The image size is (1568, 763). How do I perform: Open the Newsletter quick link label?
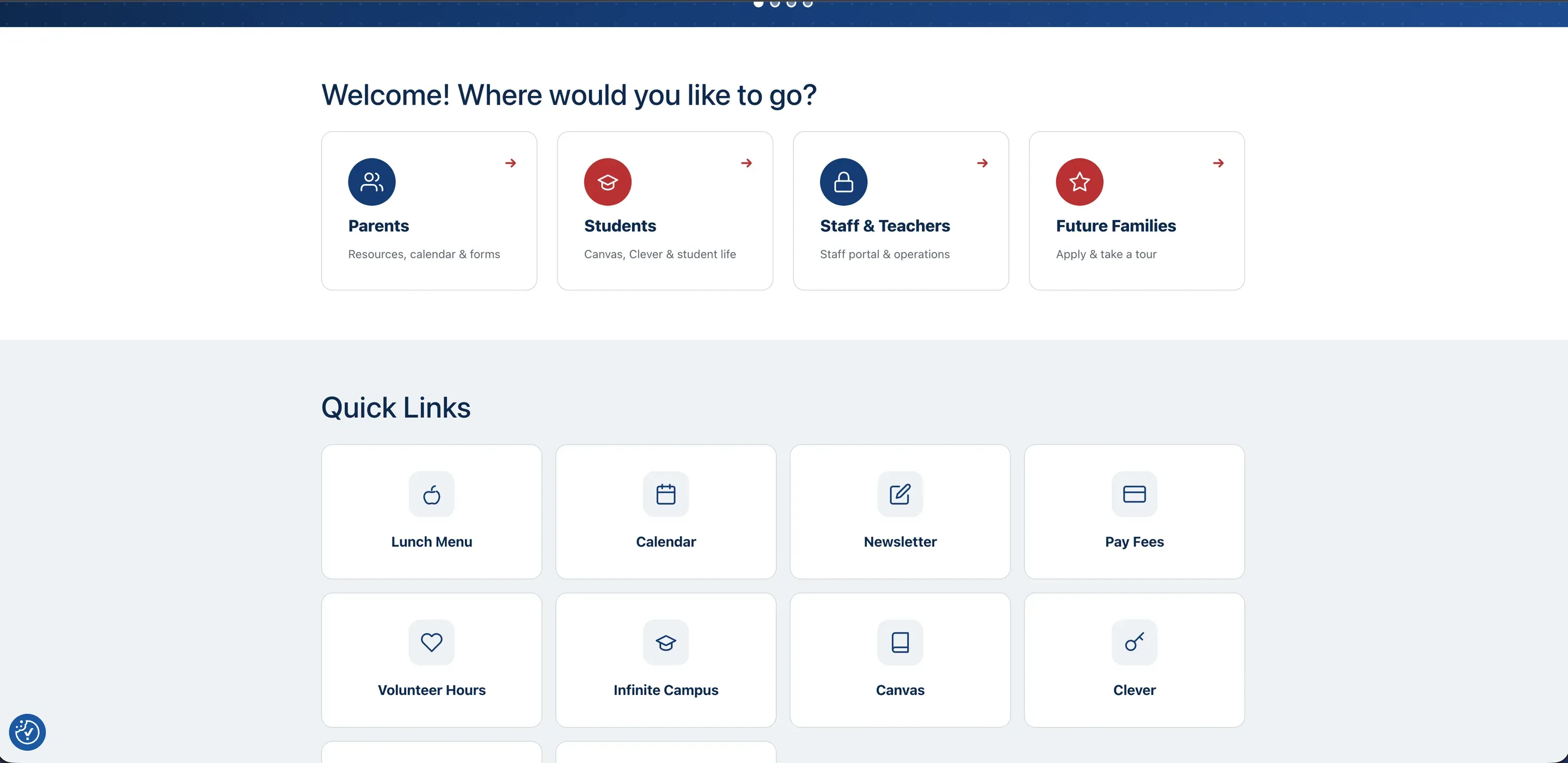click(x=901, y=541)
